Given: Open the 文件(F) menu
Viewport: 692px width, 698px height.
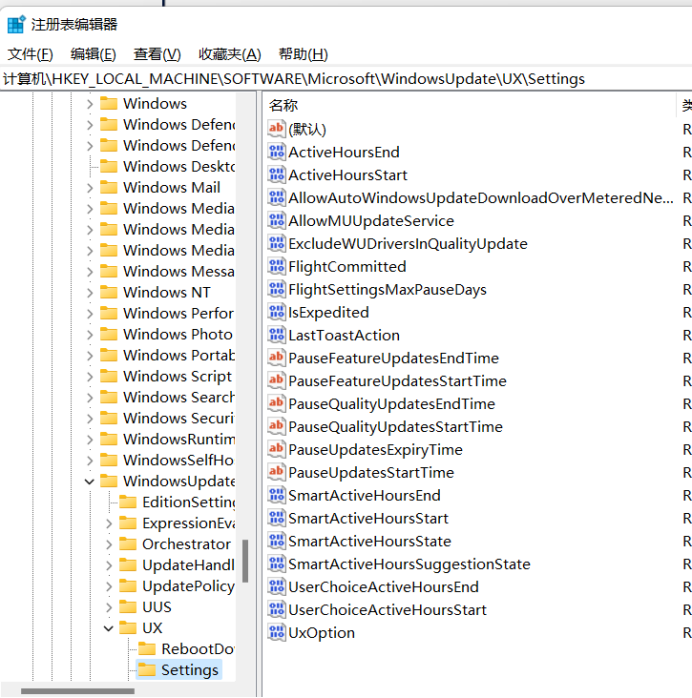Looking at the screenshot, I should coord(30,54).
